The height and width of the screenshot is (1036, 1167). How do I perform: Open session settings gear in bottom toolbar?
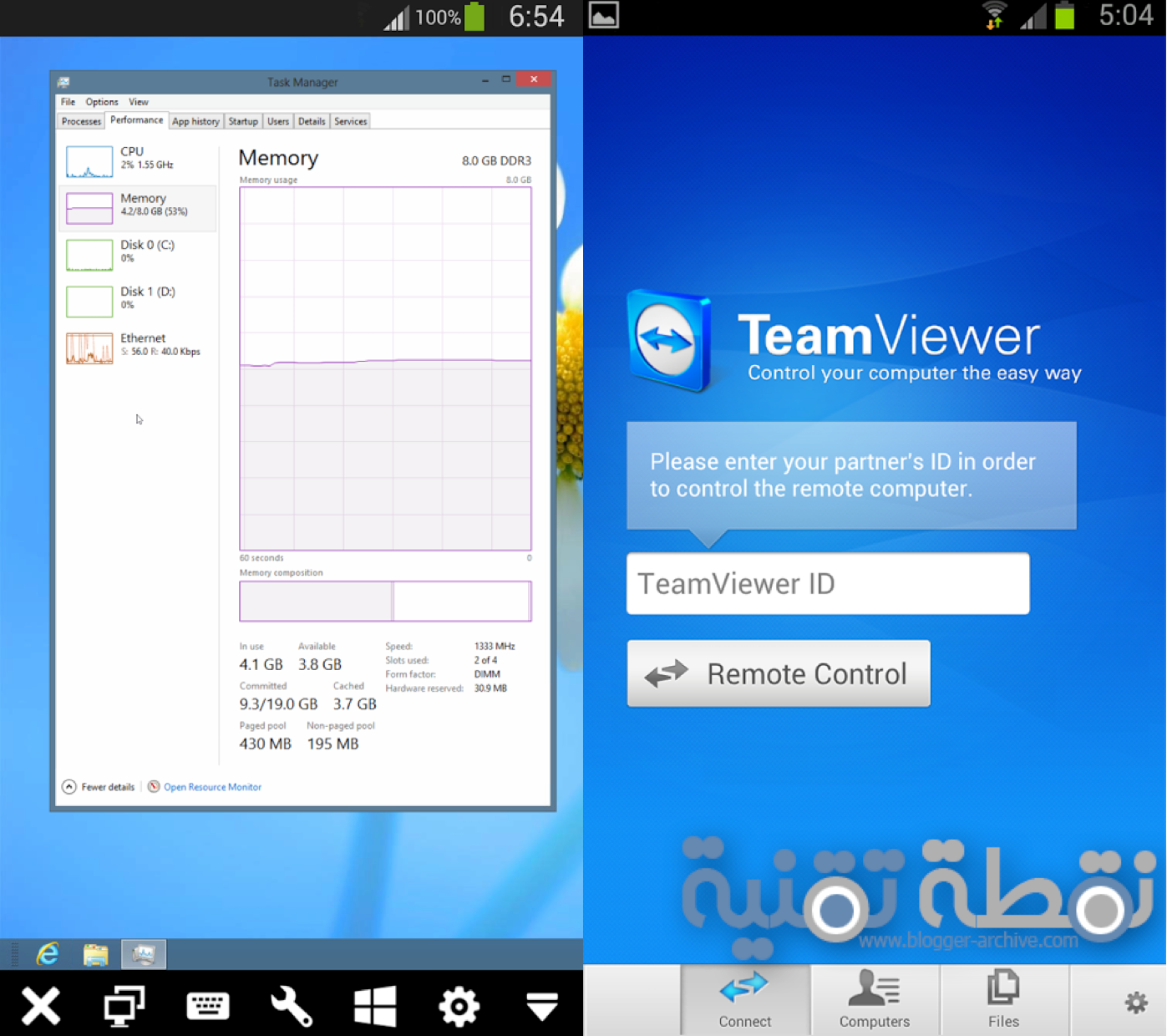click(459, 1006)
